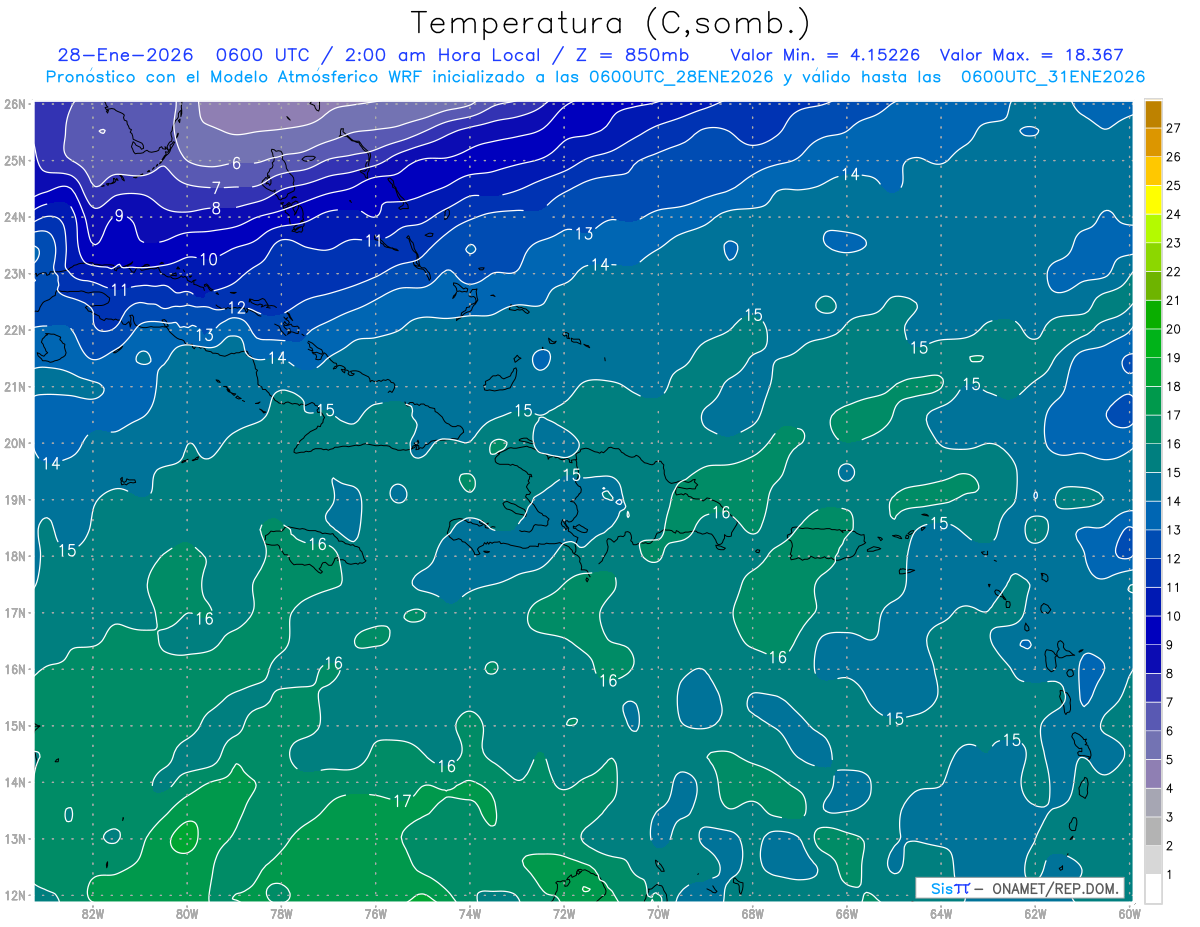Click the white band of the color scale
This screenshot has width=1200, height=927.
1153,888
